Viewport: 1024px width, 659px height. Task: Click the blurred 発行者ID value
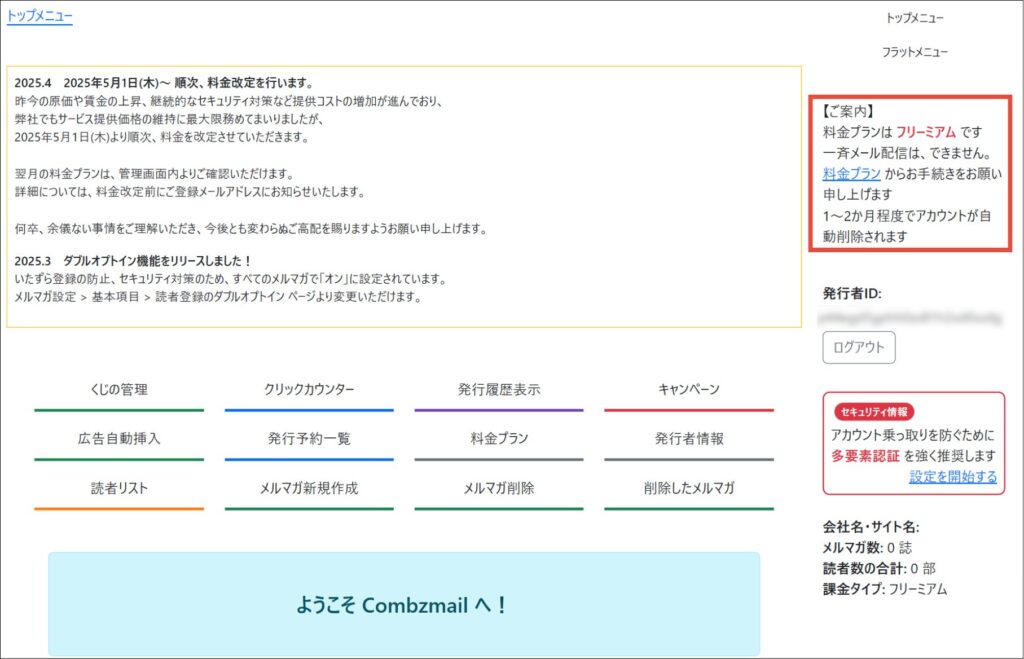coord(910,319)
